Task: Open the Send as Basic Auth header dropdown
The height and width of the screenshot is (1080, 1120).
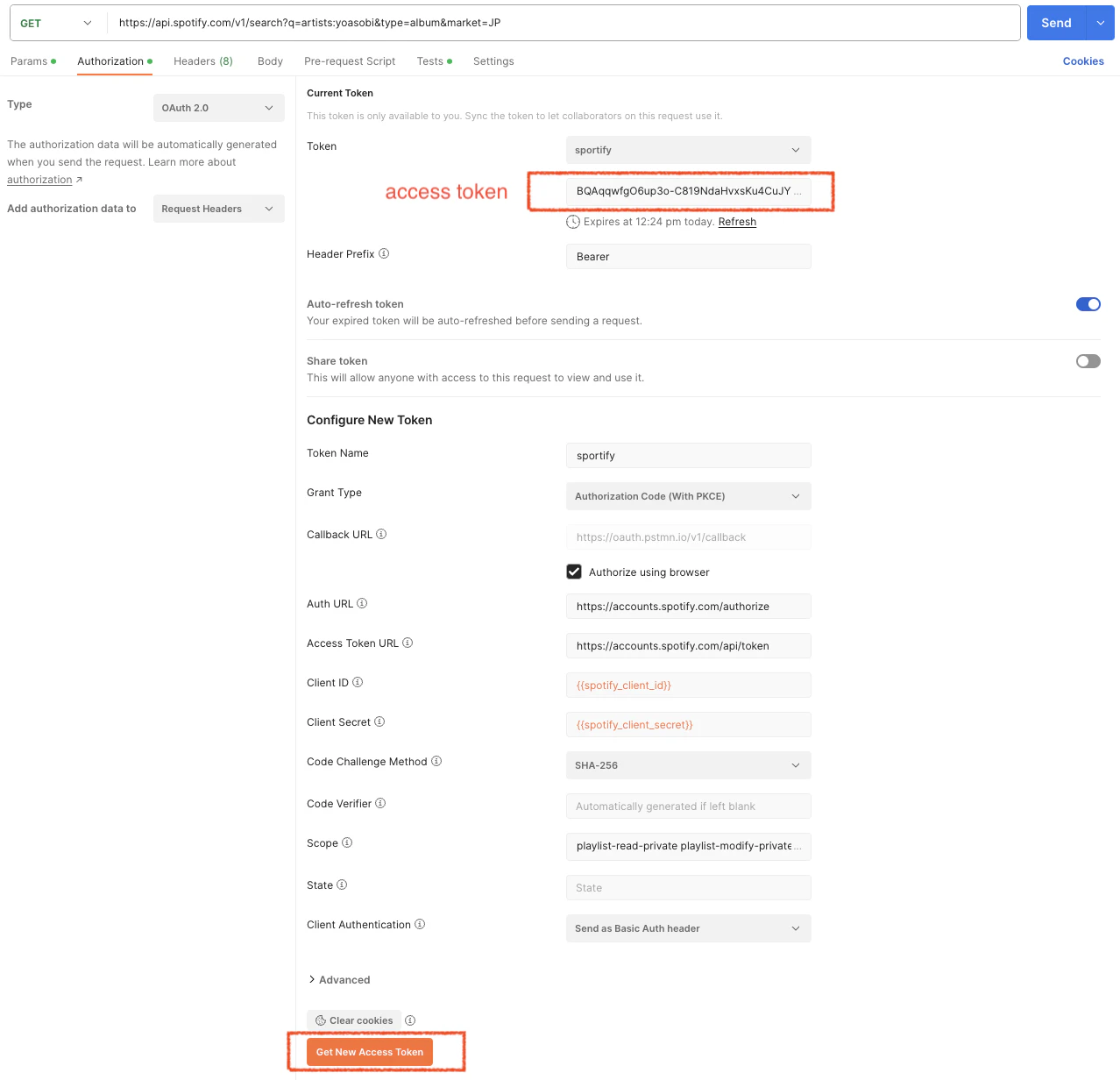Action: coord(689,928)
